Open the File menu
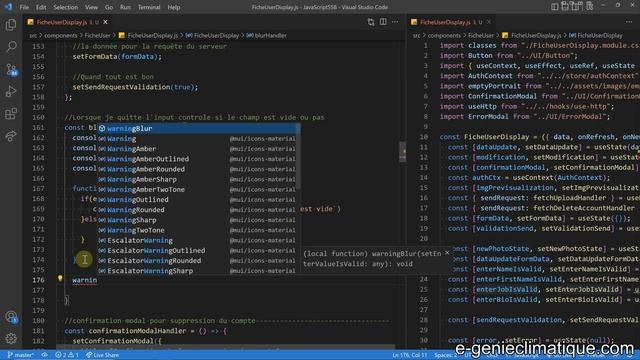This screenshot has height=360, width=640. click(24, 7)
